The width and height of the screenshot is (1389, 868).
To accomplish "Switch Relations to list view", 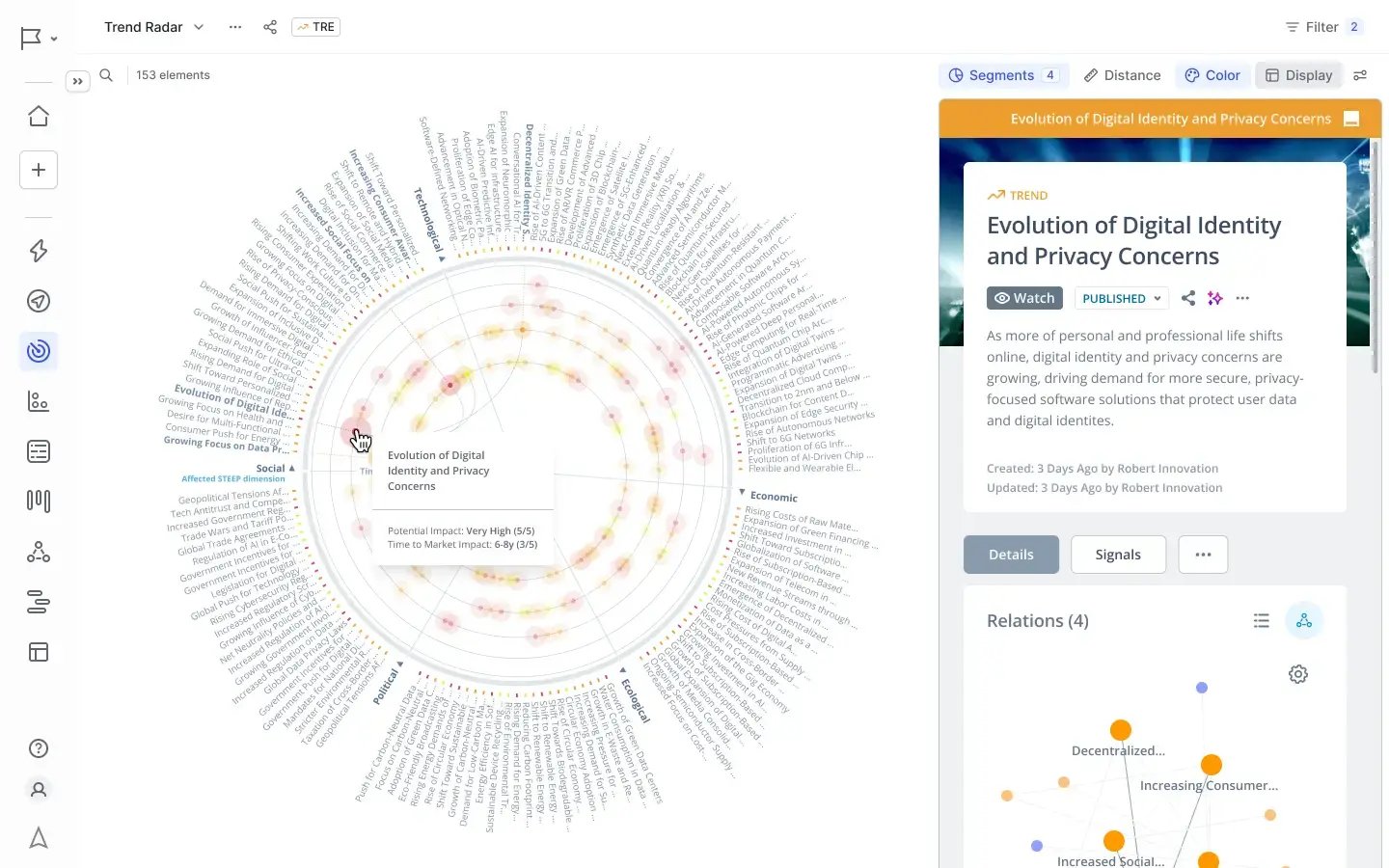I will pyautogui.click(x=1261, y=621).
